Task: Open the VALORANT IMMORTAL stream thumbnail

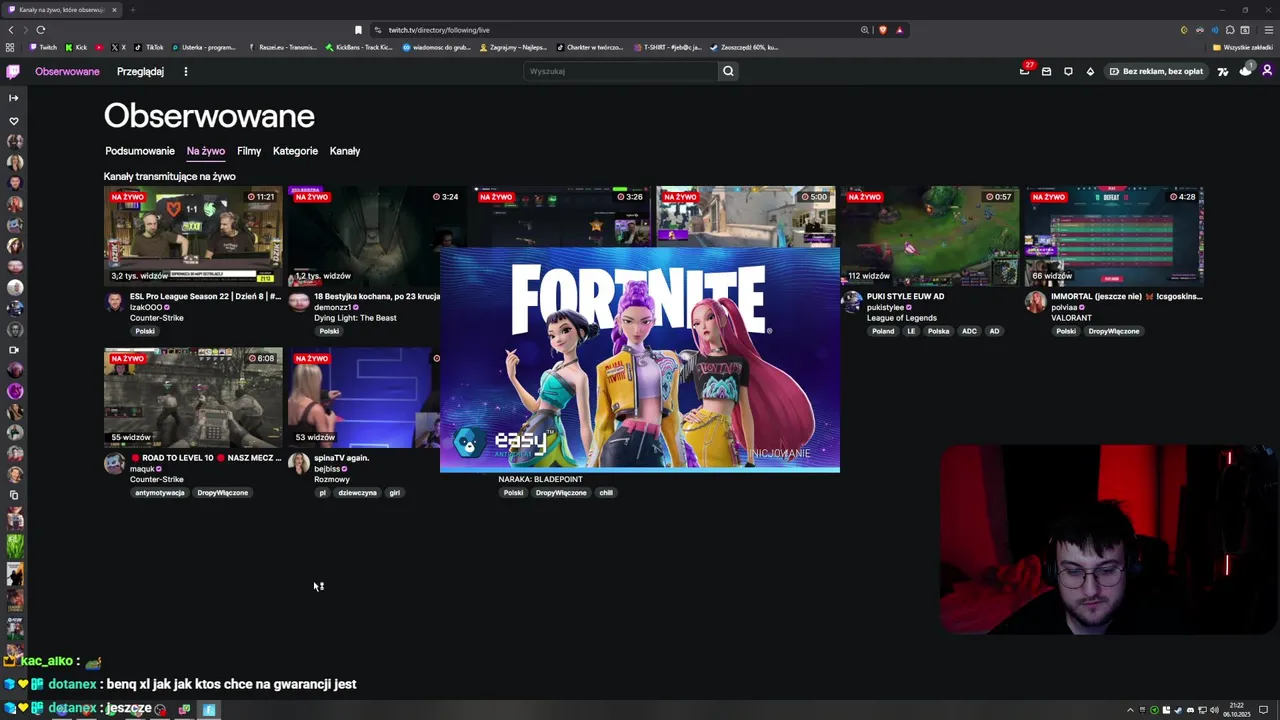Action: coord(1113,236)
